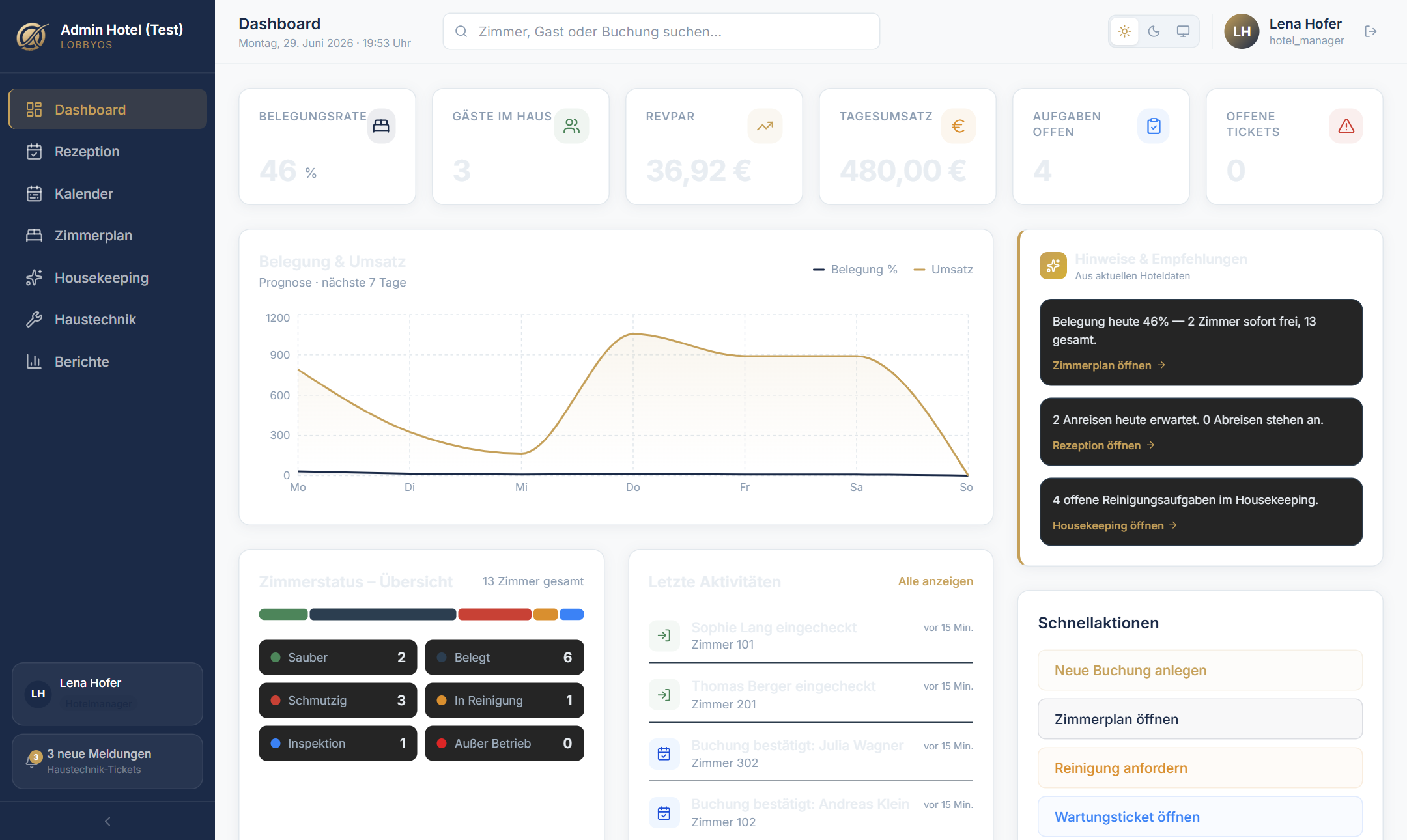Select the Belegt status tile
The height and width of the screenshot is (840, 1407).
point(504,657)
